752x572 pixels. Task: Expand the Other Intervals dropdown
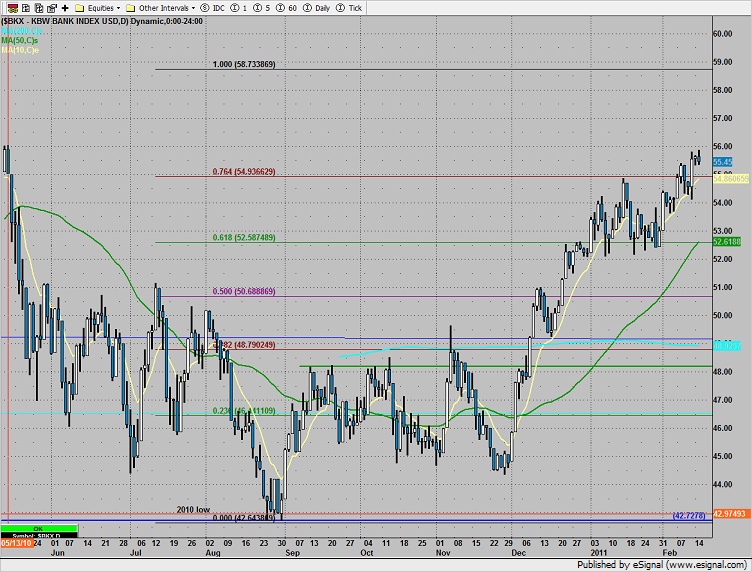tap(164, 7)
